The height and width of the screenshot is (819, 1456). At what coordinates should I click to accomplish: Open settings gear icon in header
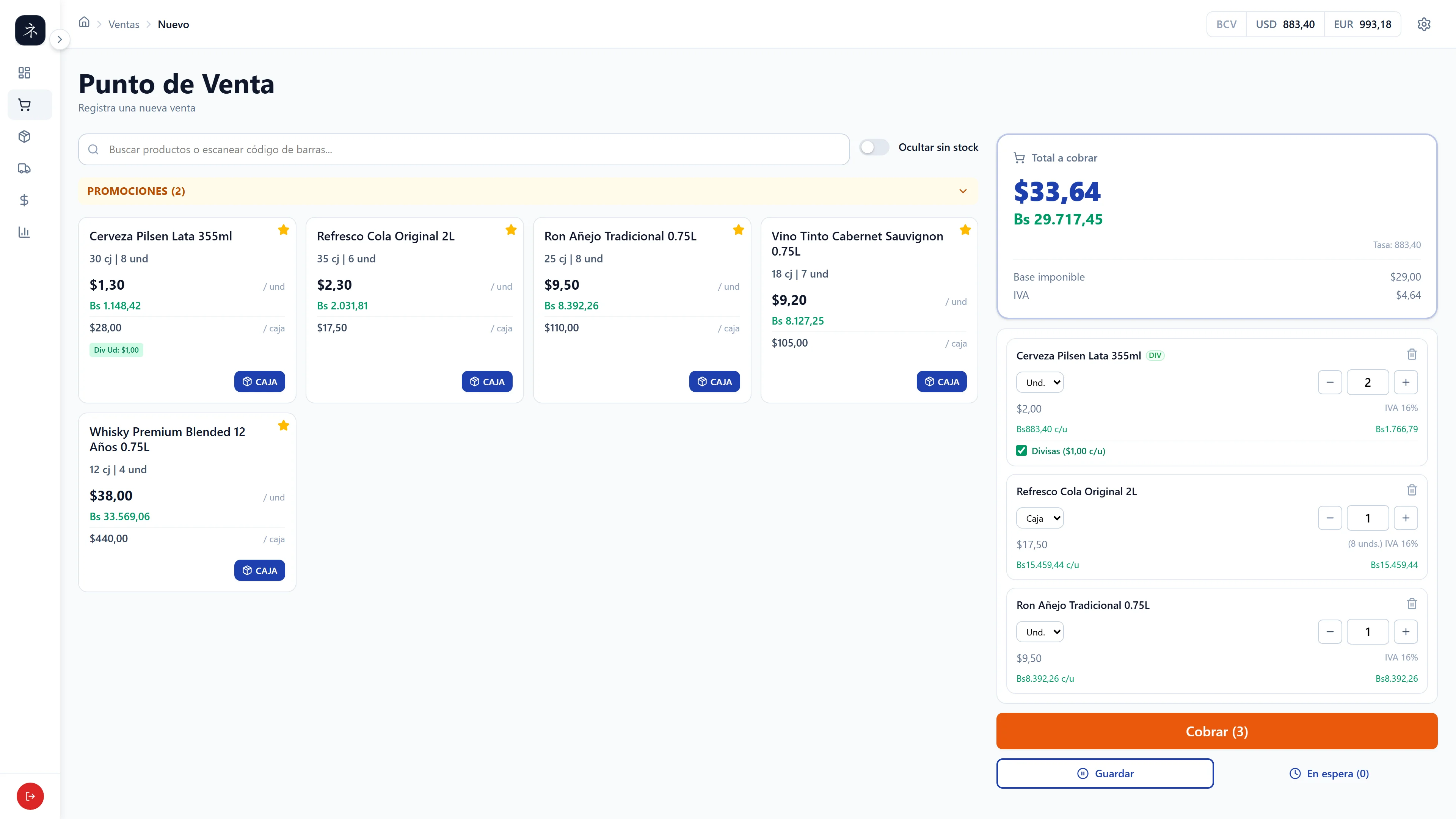(1424, 24)
